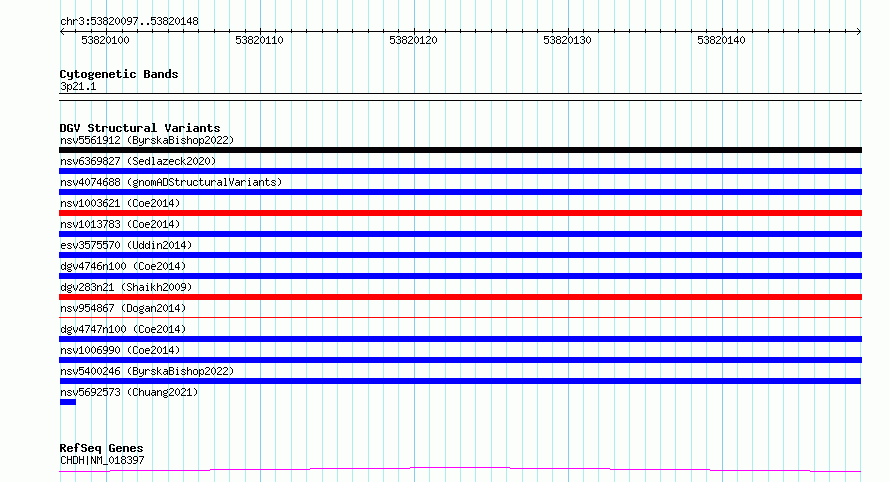Click ruler position 53820120
The image size is (890, 482).
coord(413,40)
